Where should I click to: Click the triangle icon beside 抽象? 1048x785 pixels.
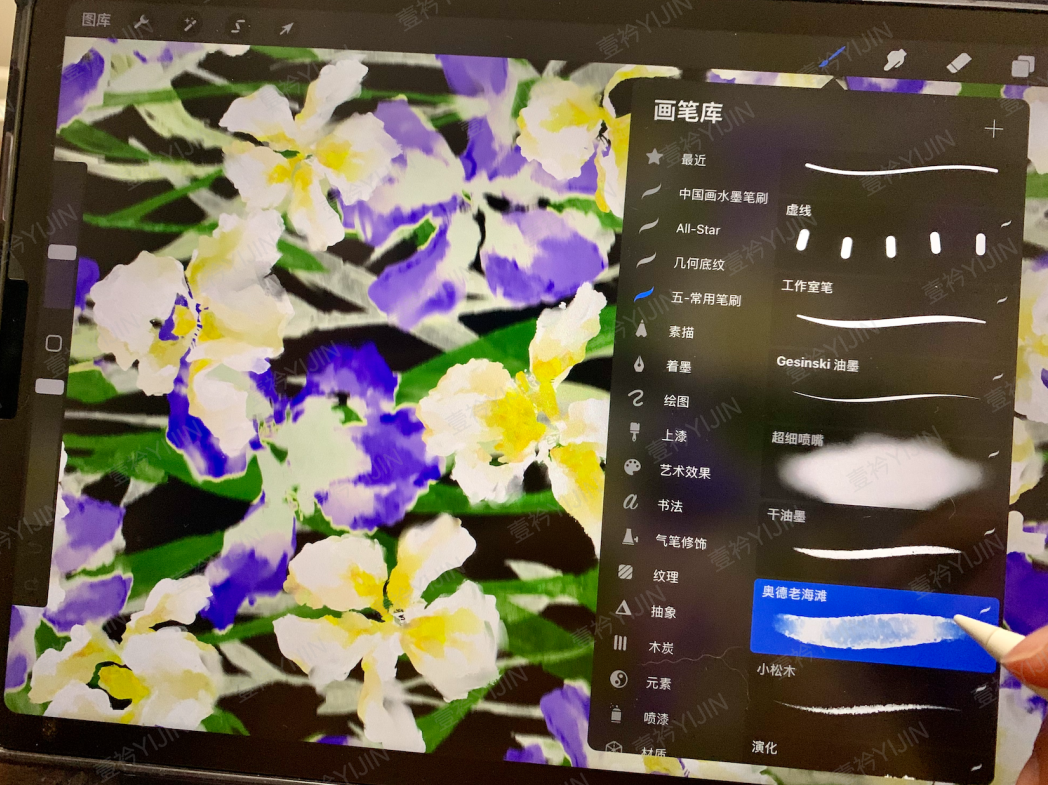coord(624,607)
